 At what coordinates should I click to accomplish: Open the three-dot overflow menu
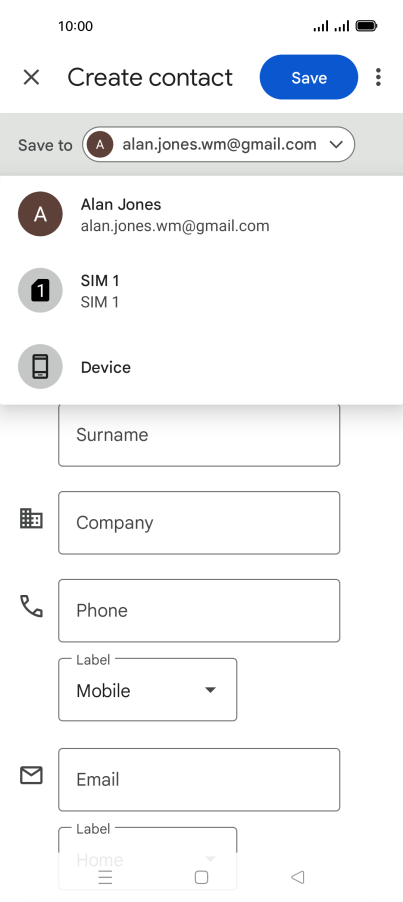[378, 77]
